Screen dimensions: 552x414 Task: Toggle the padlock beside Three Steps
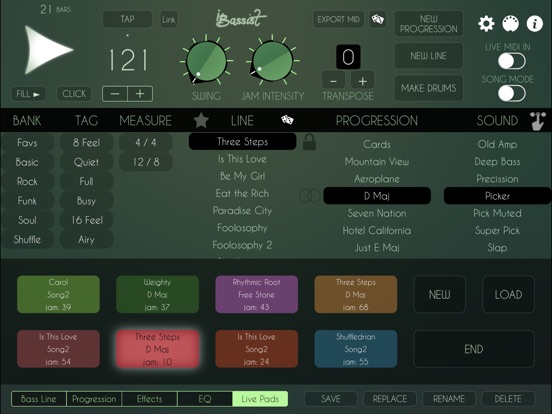(x=309, y=142)
